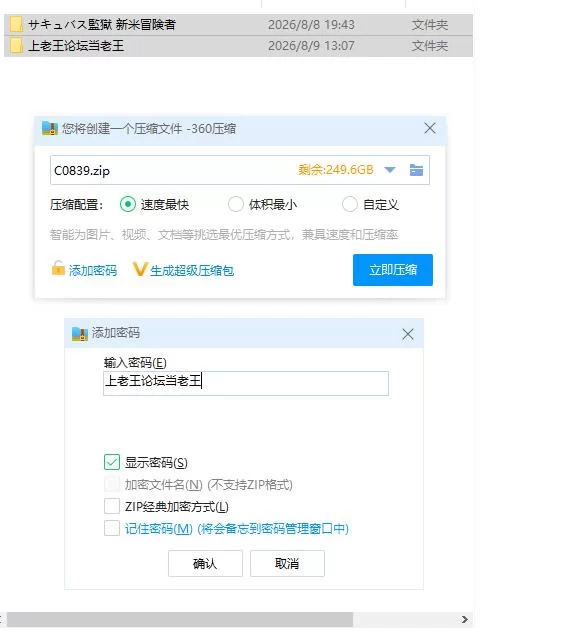Select 自定义 compression option
This screenshot has width=571, height=634.
(350, 204)
